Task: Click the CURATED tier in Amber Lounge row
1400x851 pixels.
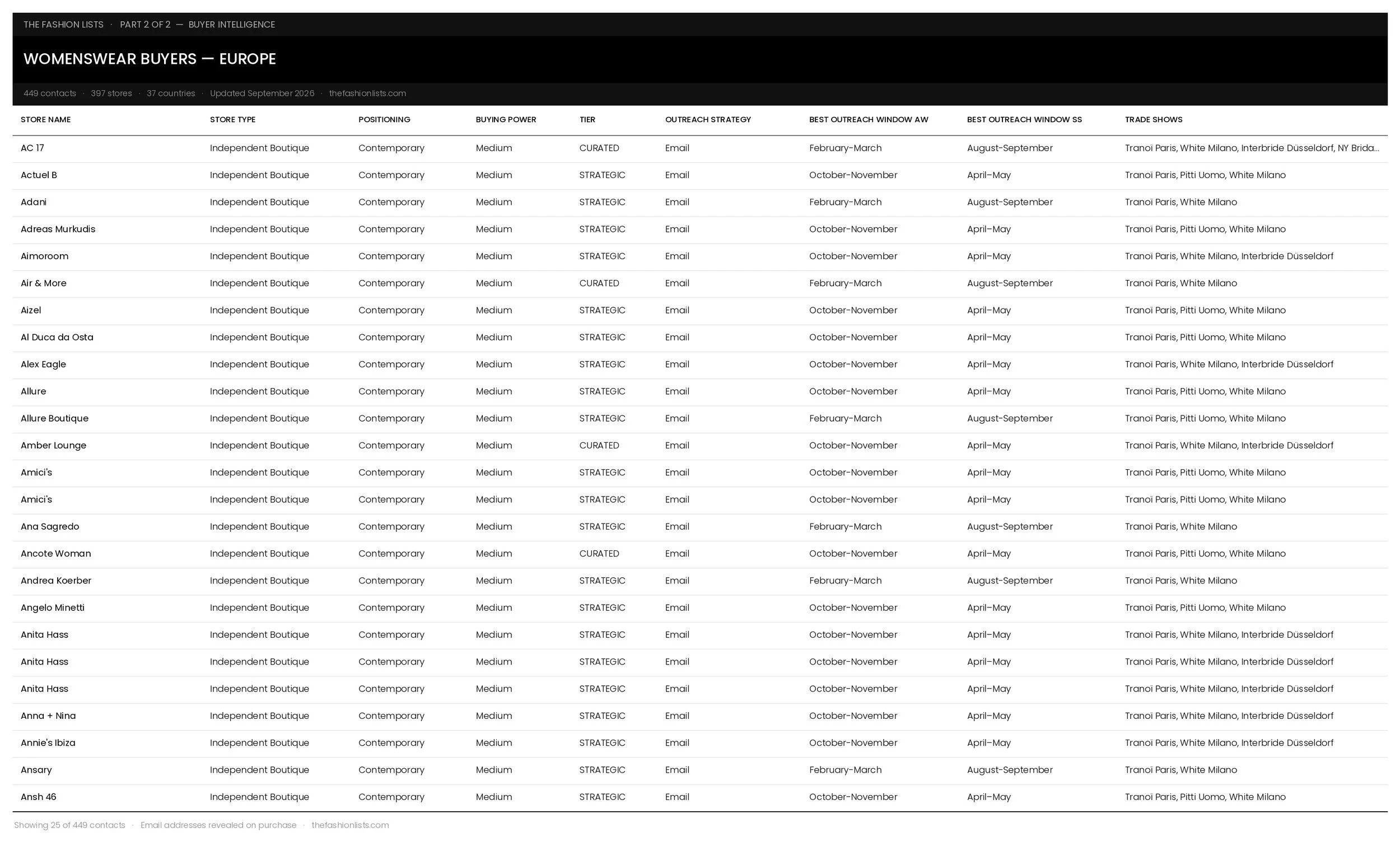Action: click(x=599, y=446)
